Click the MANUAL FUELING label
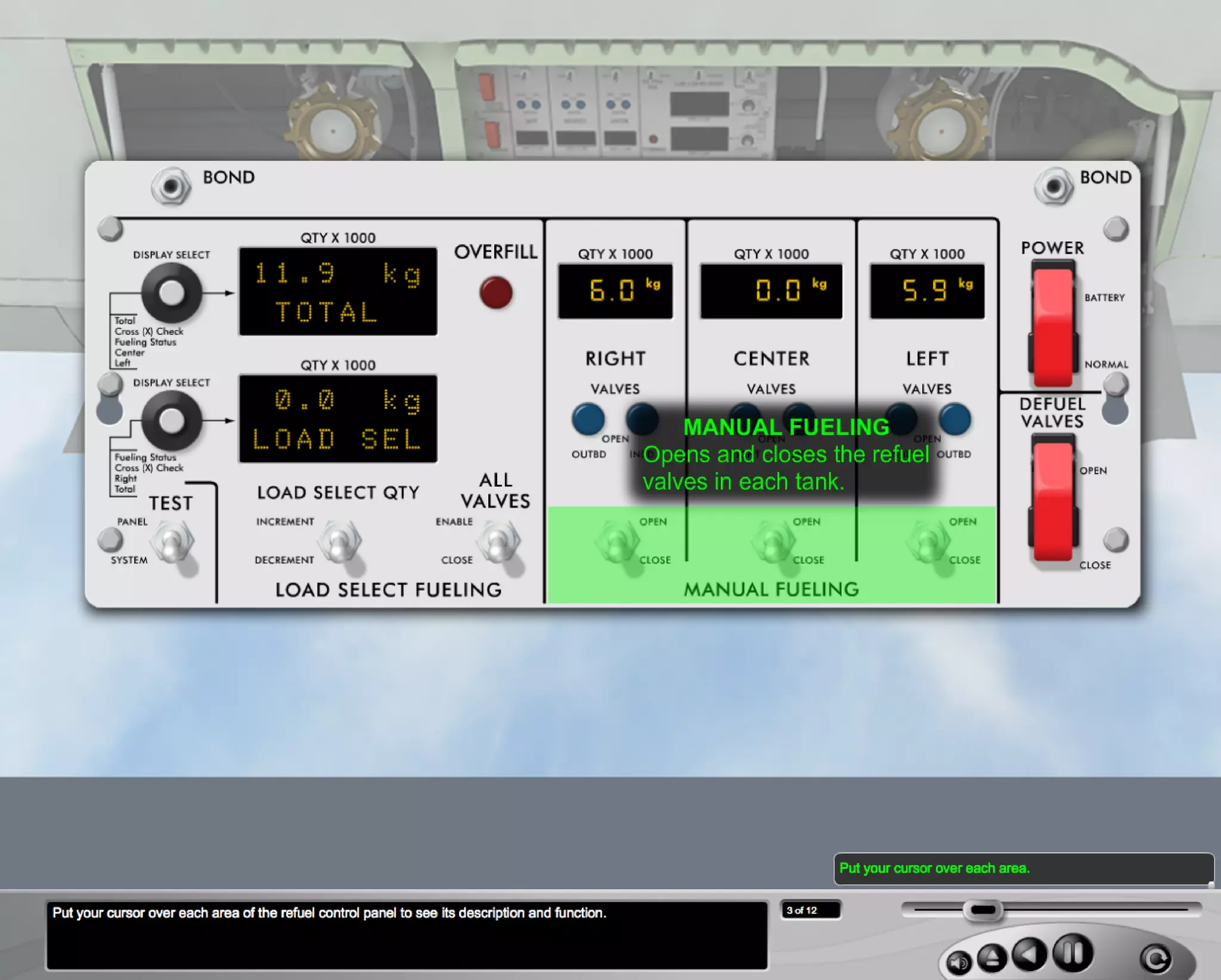The width and height of the screenshot is (1221, 980). coord(771,590)
